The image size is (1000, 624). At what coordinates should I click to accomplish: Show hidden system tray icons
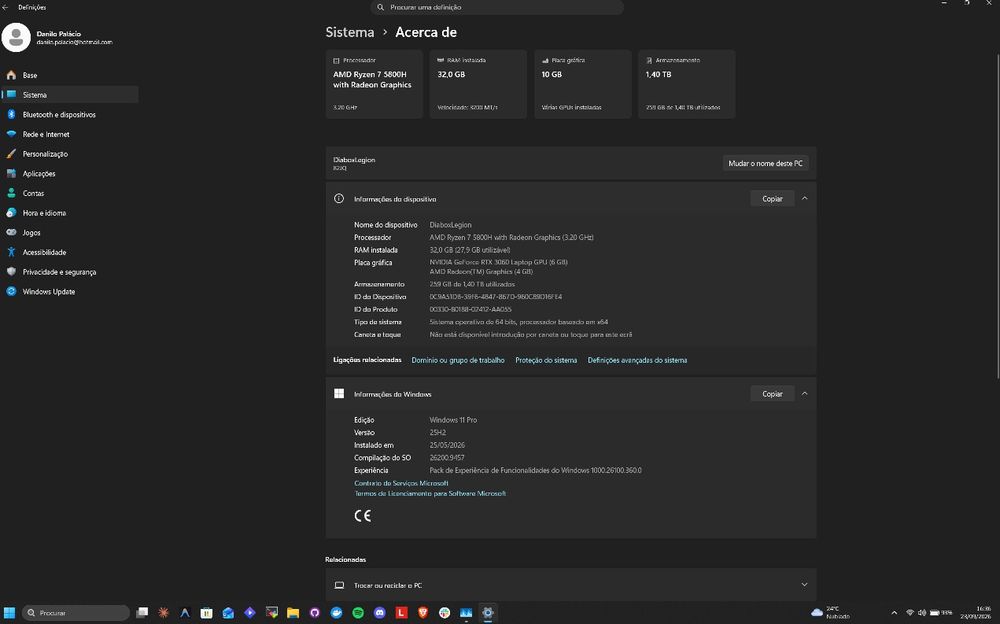(x=894, y=613)
